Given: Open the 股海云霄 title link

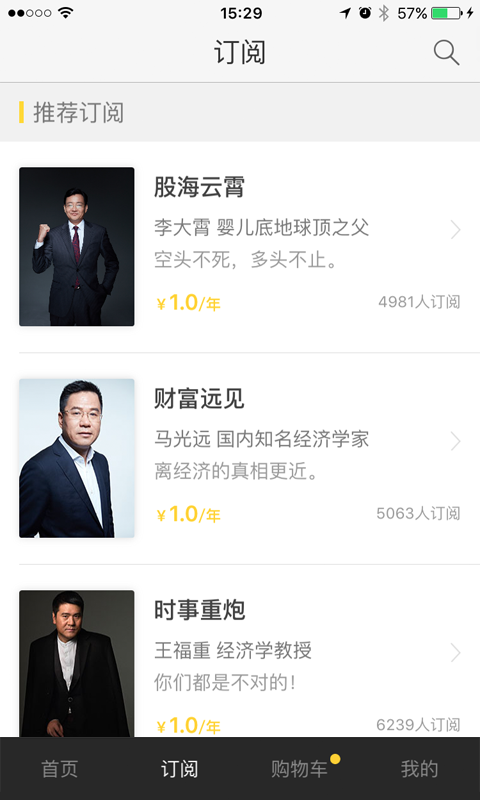Looking at the screenshot, I should 199,187.
